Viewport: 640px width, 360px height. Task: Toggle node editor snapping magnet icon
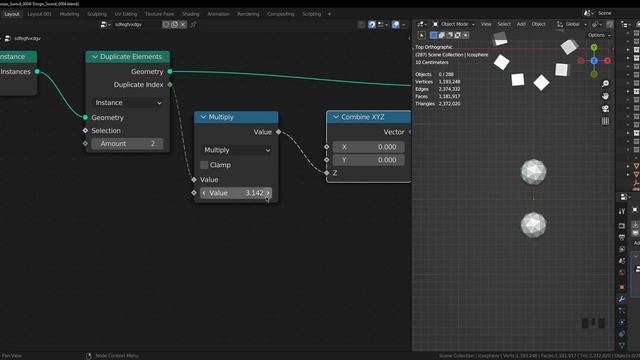(371, 24)
